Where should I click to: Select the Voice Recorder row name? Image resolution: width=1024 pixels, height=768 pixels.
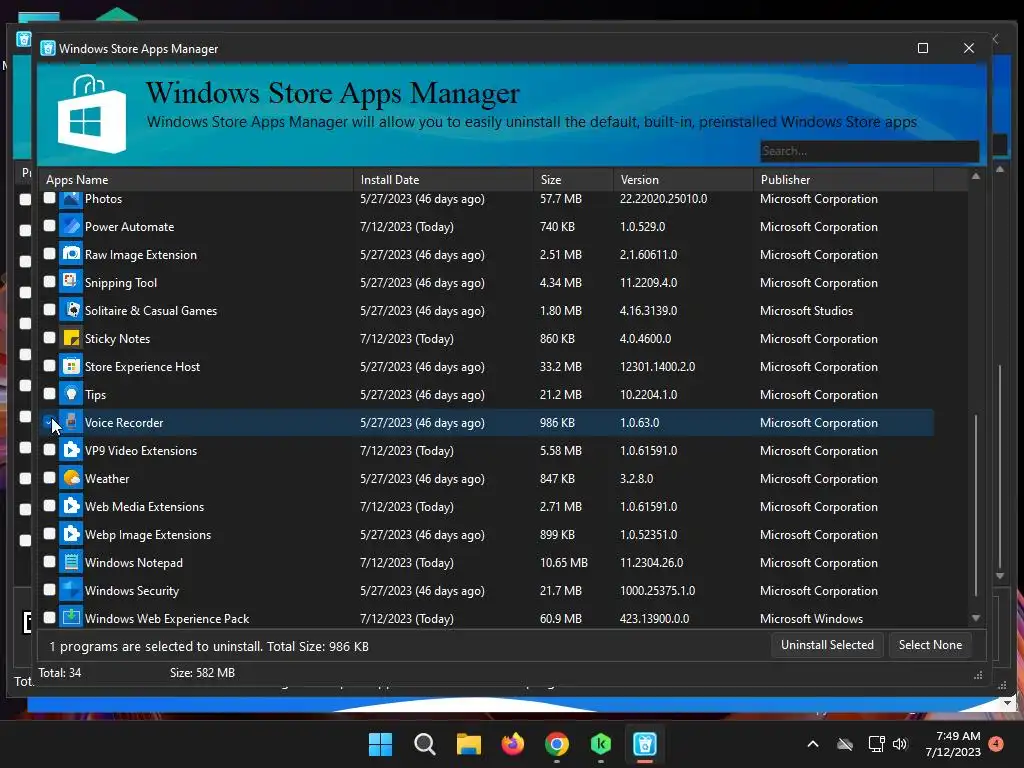pos(124,423)
